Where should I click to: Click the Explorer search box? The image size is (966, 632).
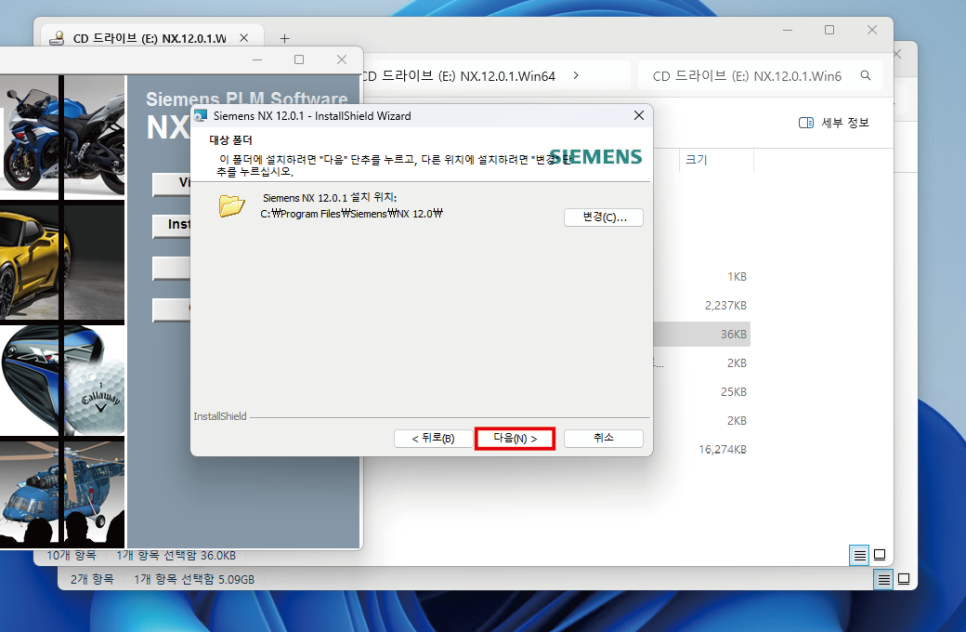point(760,76)
